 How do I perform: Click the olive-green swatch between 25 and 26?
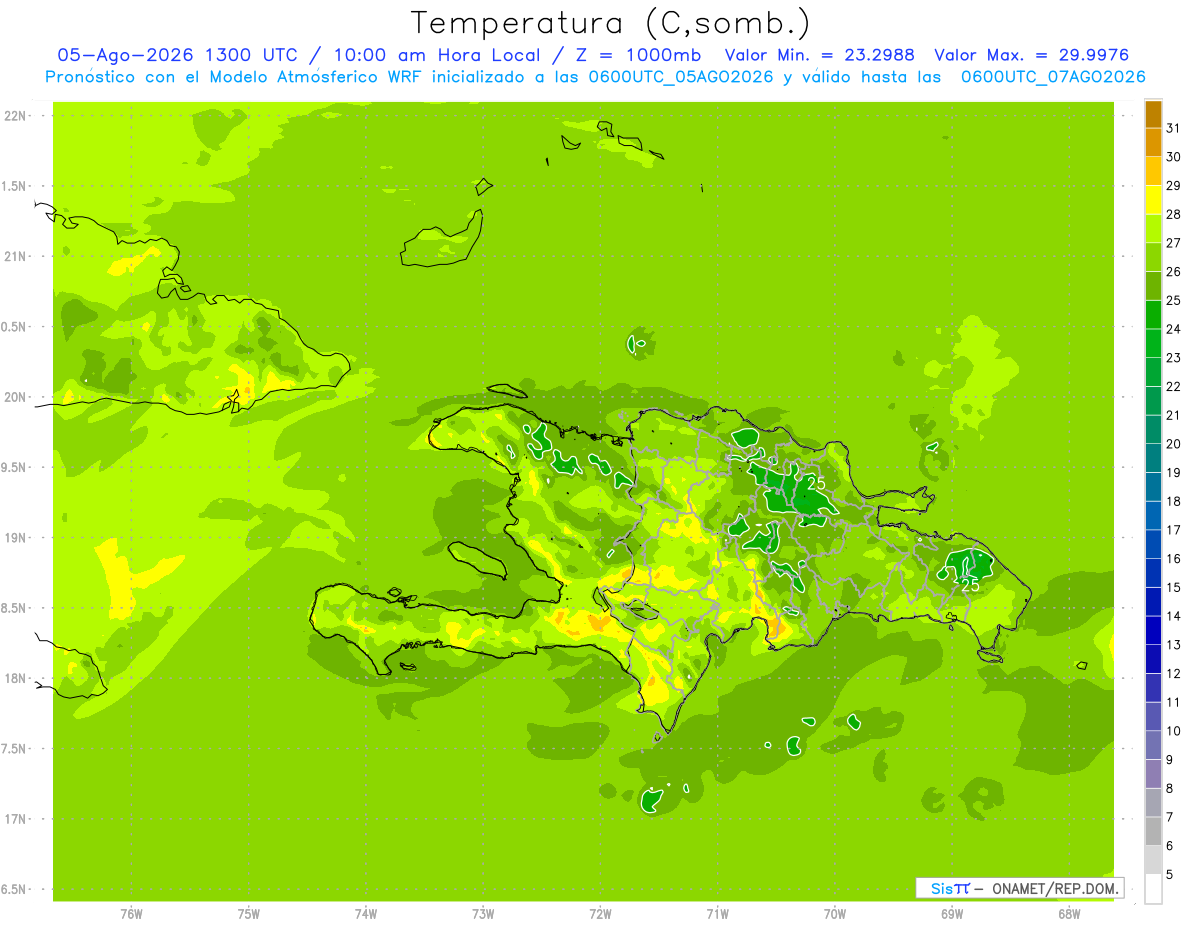(1153, 286)
